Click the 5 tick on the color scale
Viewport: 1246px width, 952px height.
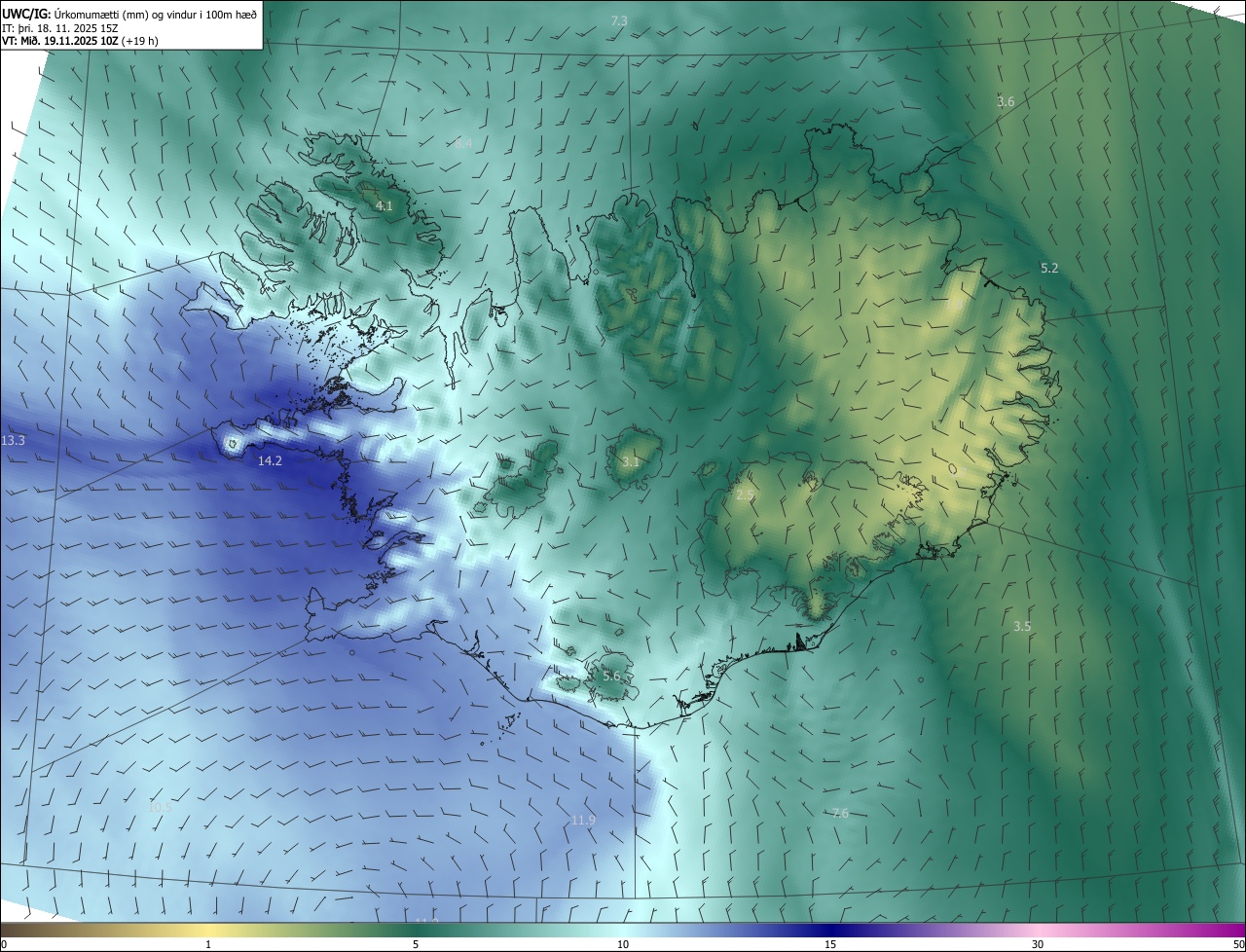pos(416,944)
